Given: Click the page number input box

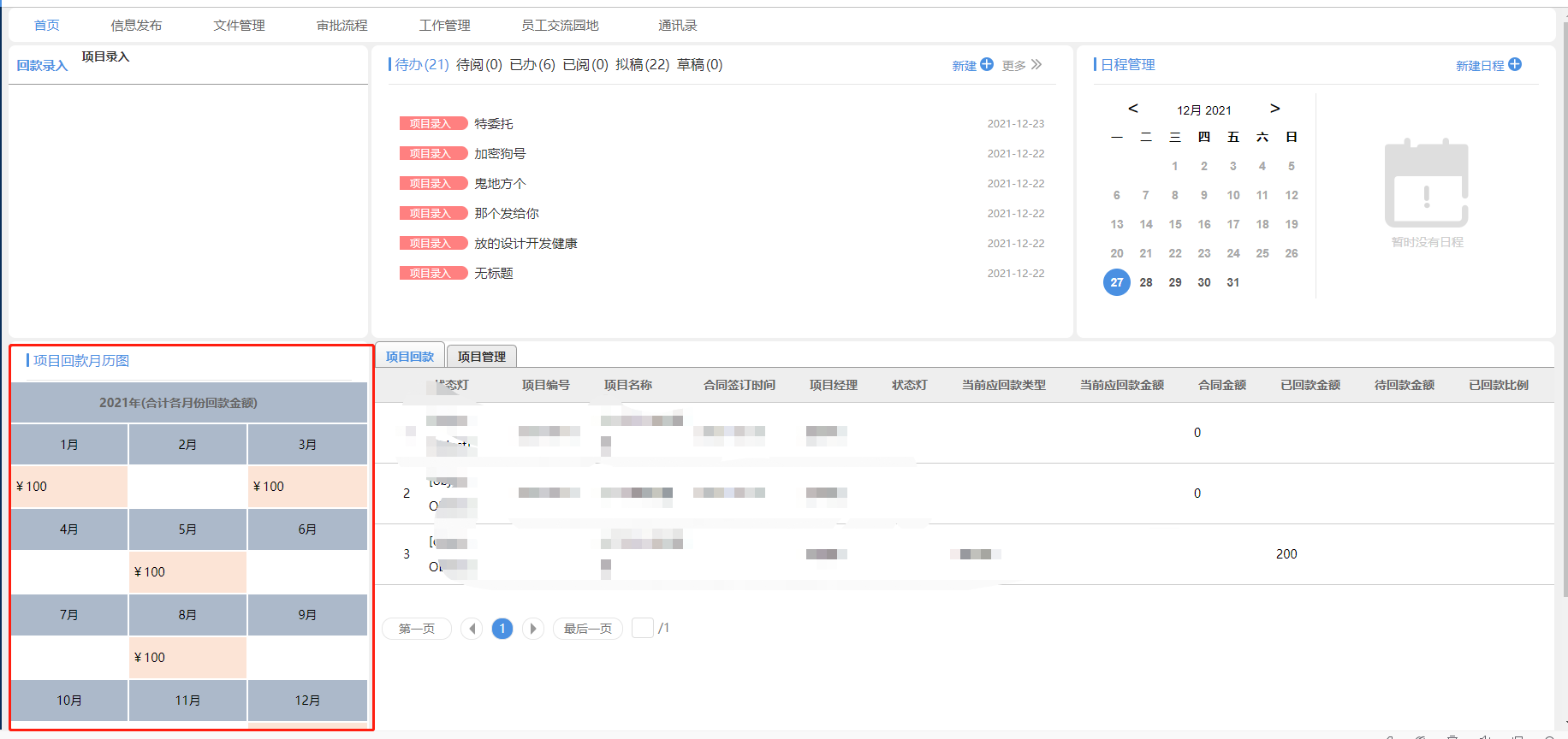Looking at the screenshot, I should tap(642, 628).
